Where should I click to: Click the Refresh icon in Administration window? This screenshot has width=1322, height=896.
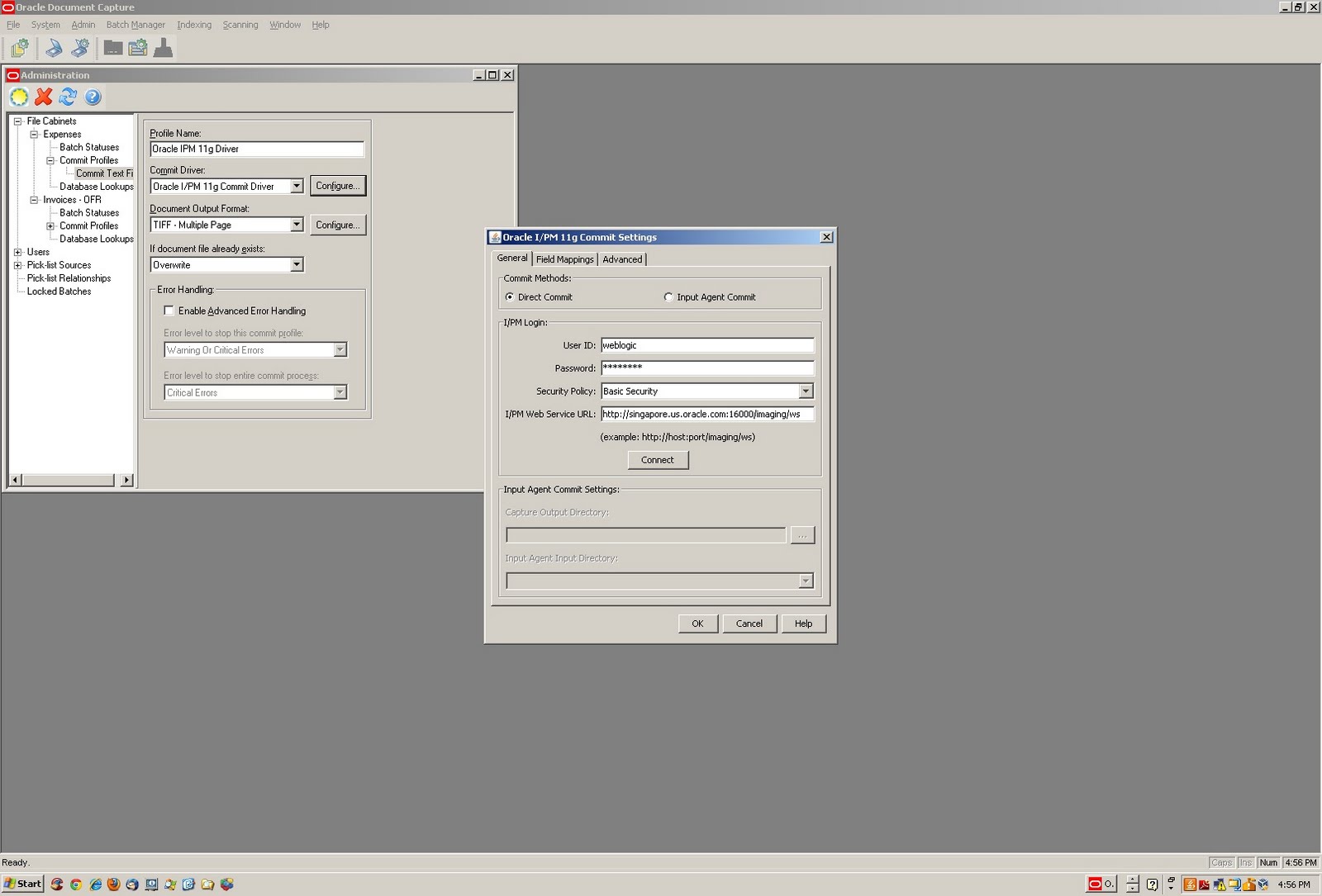68,97
